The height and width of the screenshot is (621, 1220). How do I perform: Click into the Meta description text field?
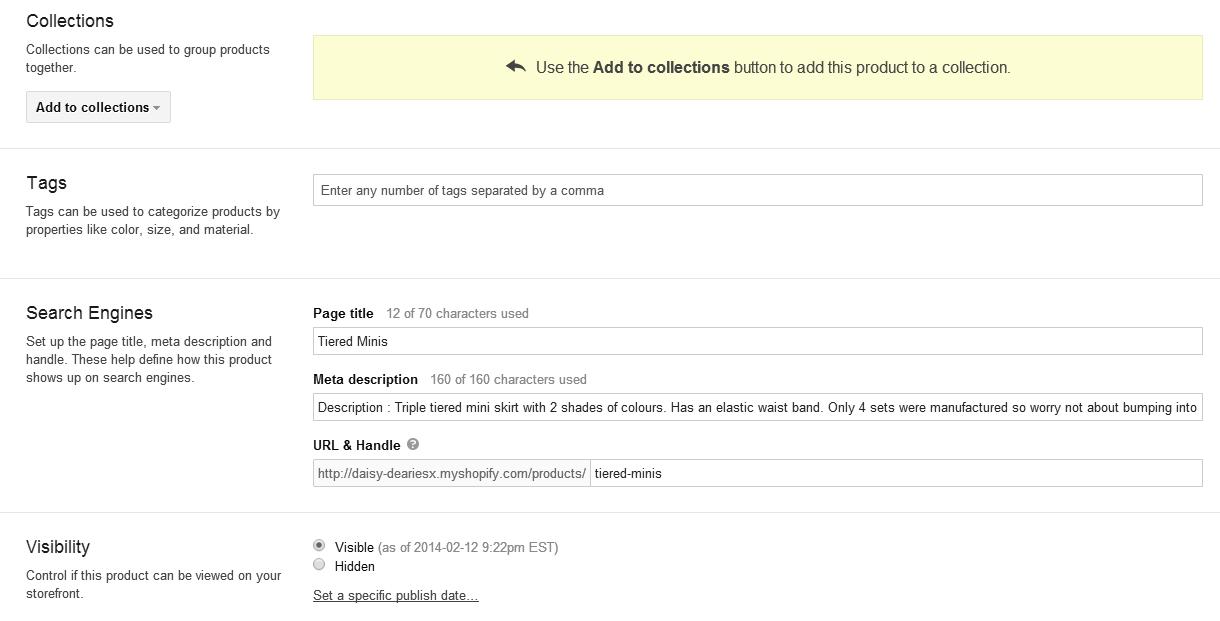(757, 407)
